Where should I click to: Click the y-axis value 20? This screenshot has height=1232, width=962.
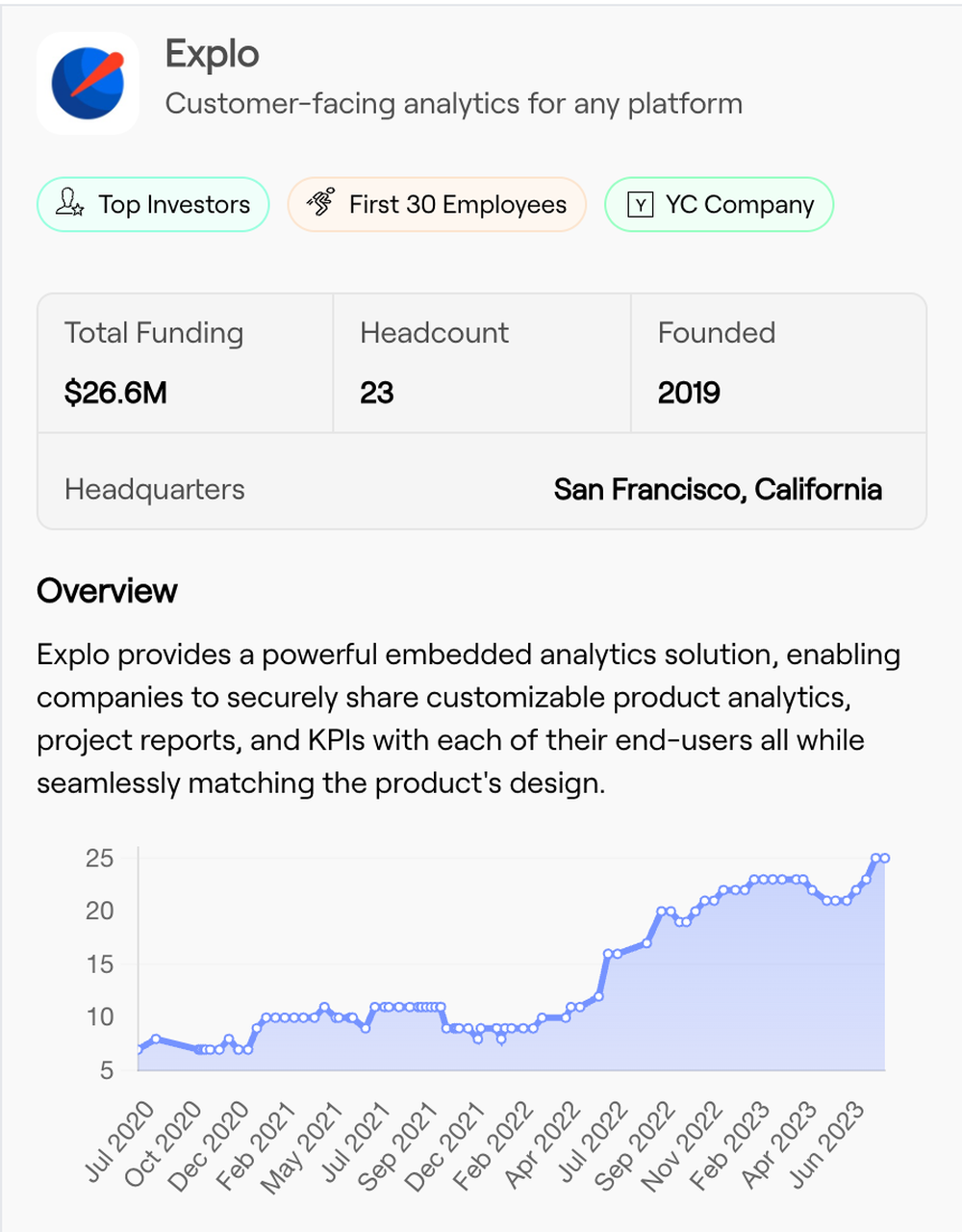(99, 911)
